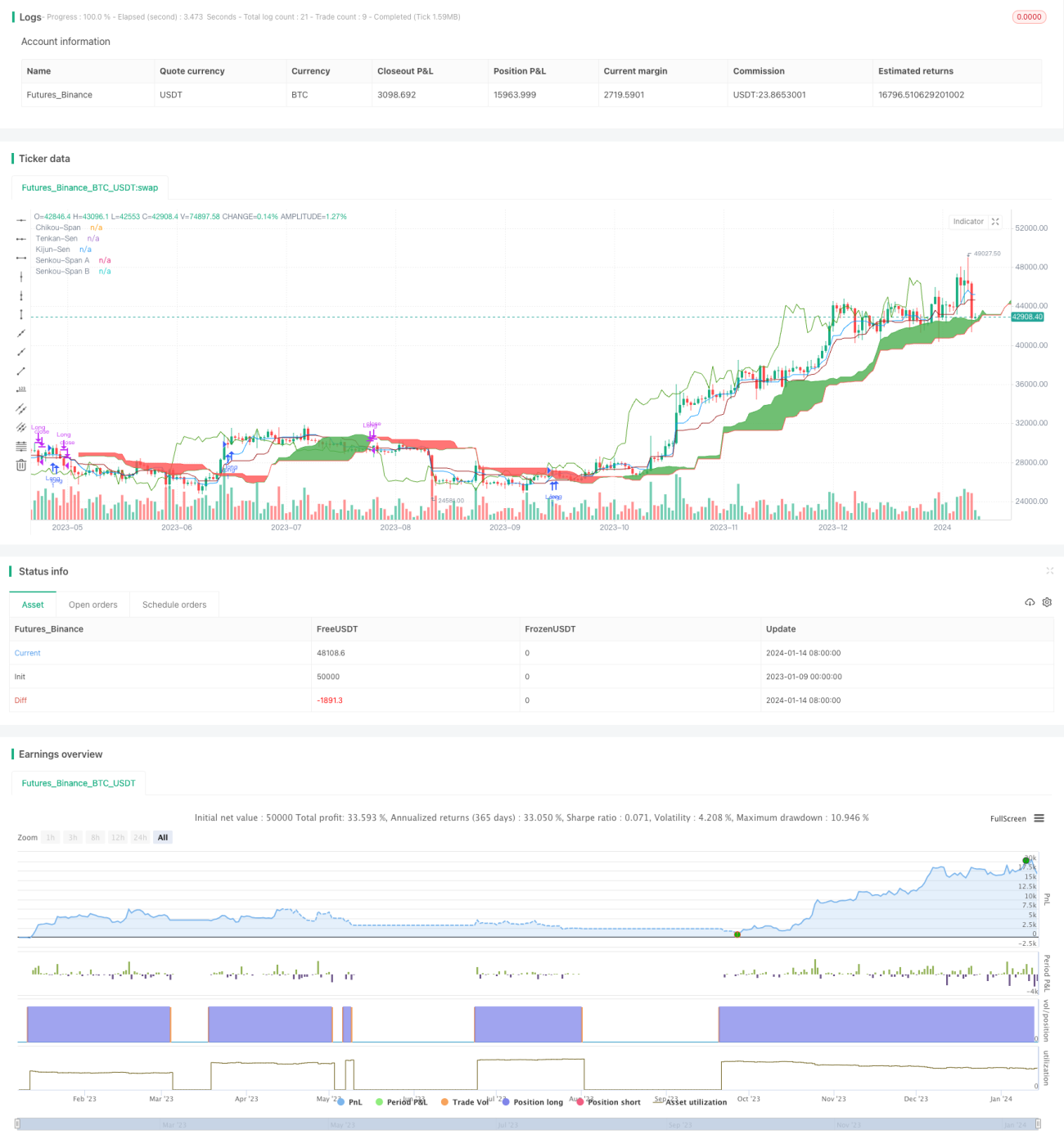Select the horizontal straight line drawing tool

(x=21, y=220)
